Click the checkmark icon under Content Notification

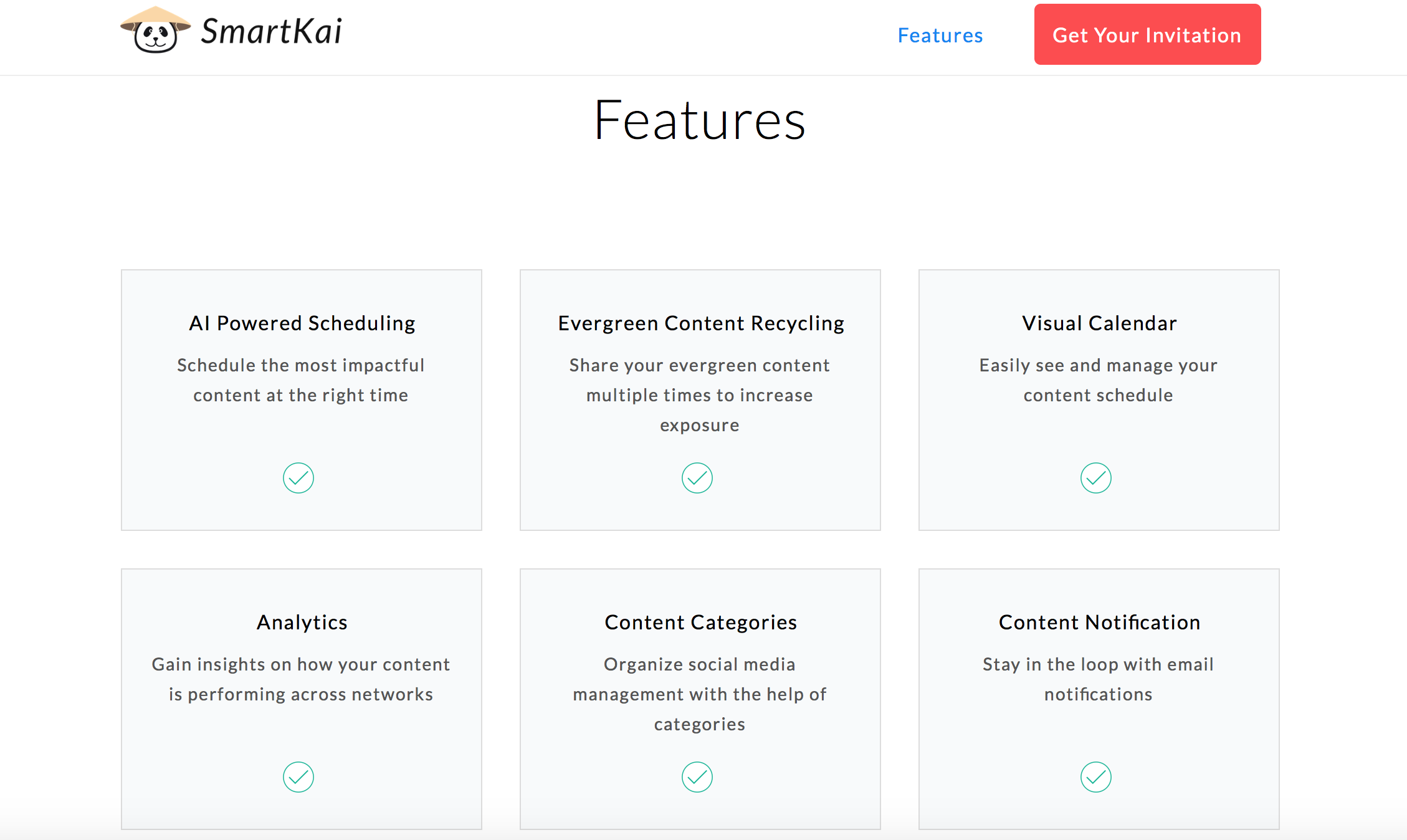[1096, 777]
